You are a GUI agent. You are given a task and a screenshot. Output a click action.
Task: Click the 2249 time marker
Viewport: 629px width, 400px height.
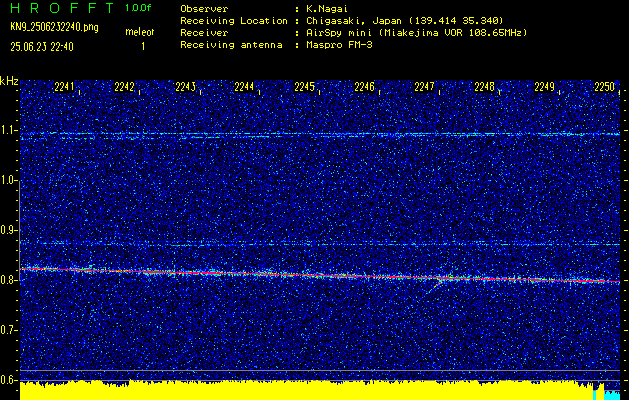(x=544, y=87)
